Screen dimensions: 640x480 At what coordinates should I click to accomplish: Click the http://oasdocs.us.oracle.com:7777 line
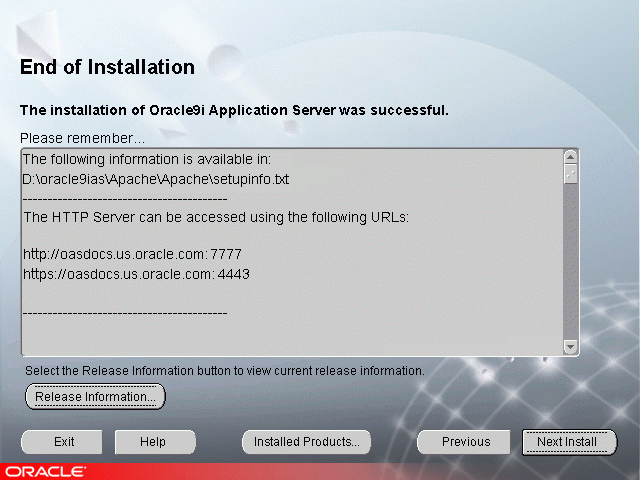(x=132, y=254)
